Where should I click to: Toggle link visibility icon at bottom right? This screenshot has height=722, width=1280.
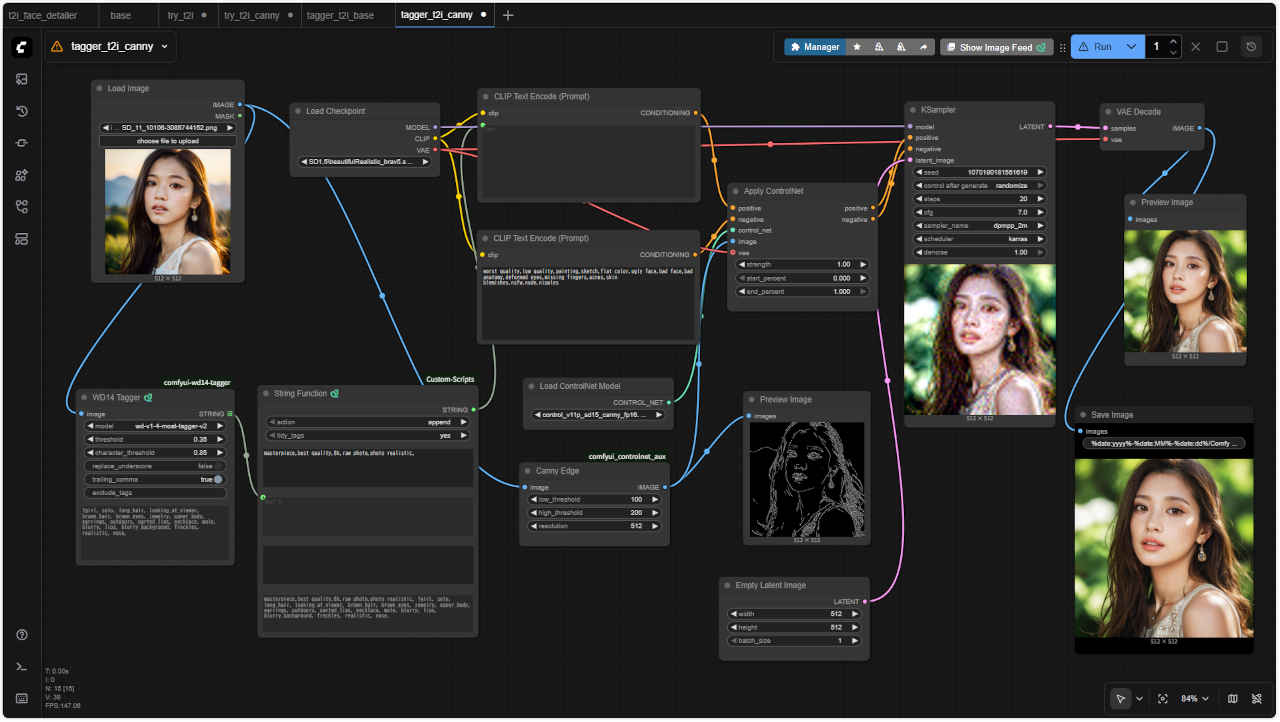tap(1257, 699)
